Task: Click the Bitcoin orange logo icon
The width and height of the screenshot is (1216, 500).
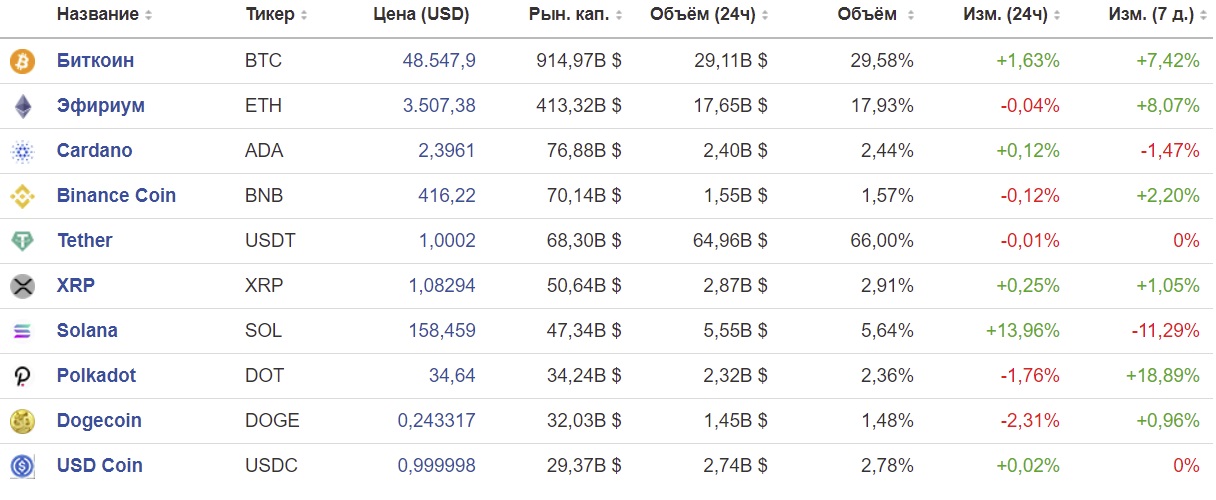Action: tap(22, 62)
